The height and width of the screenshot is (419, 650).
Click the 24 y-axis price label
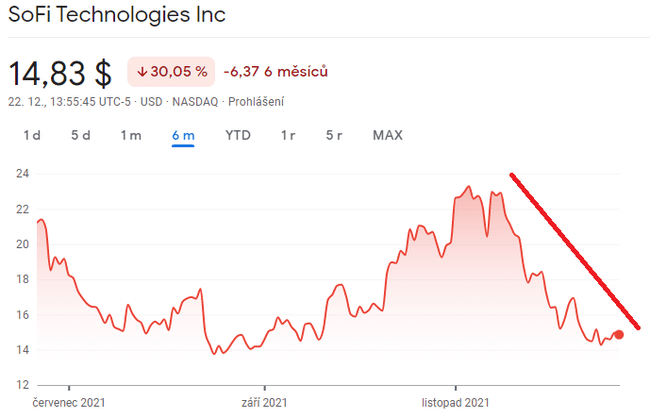coord(19,174)
